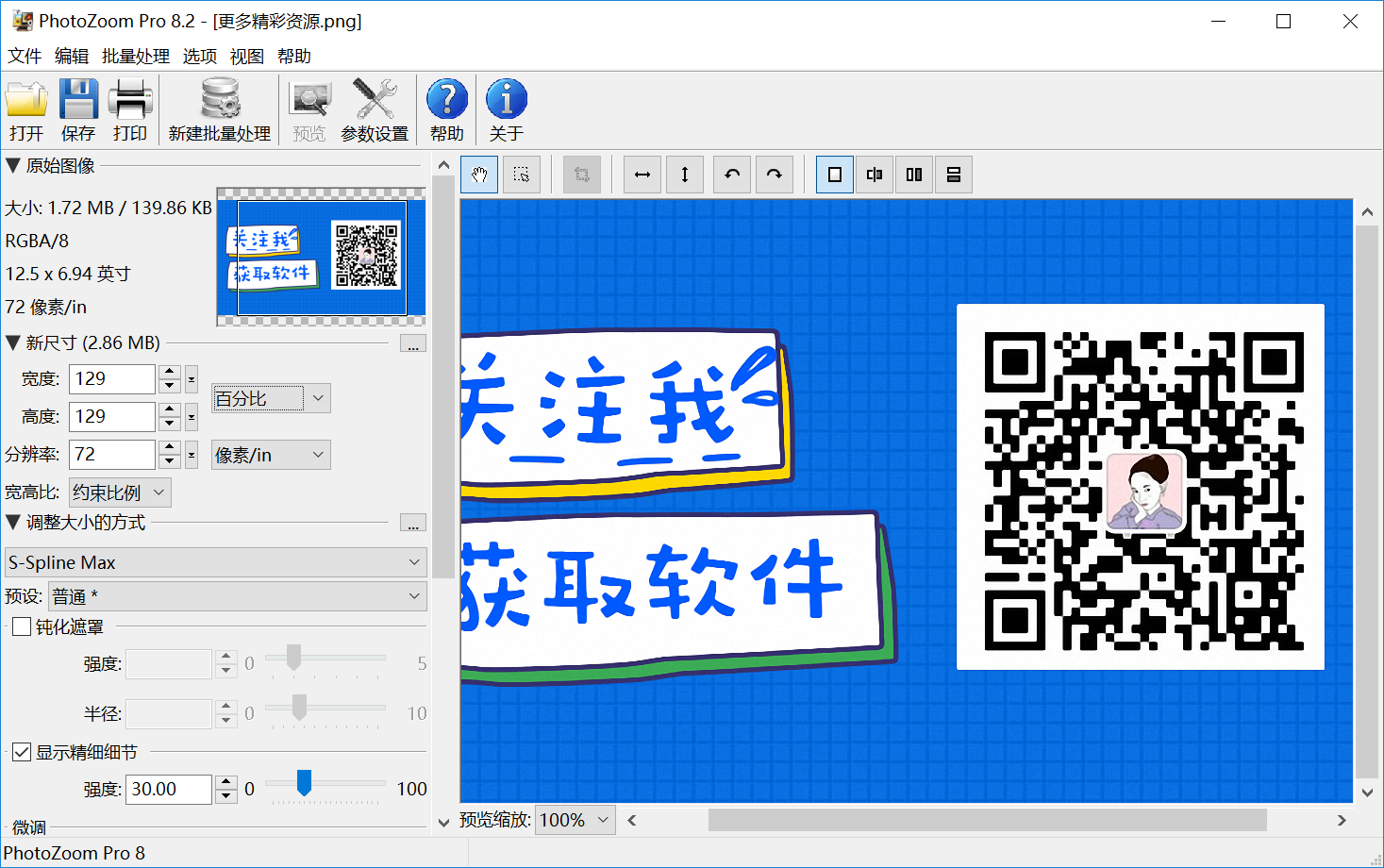Open 参数设置 preferences tools icon
Viewport: 1384px width, 868px height.
375,109
